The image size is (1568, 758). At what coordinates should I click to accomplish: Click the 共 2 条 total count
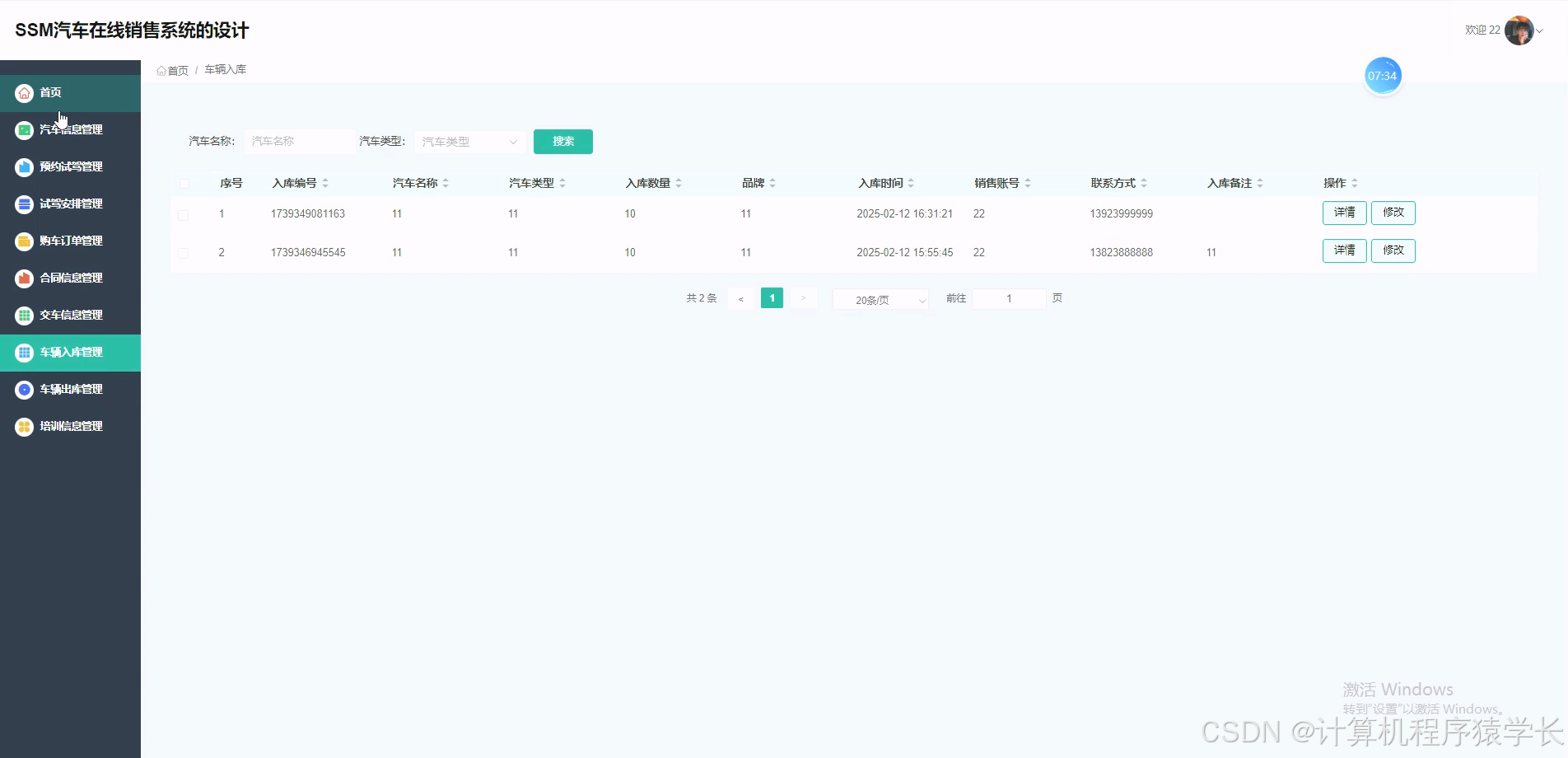(x=702, y=298)
